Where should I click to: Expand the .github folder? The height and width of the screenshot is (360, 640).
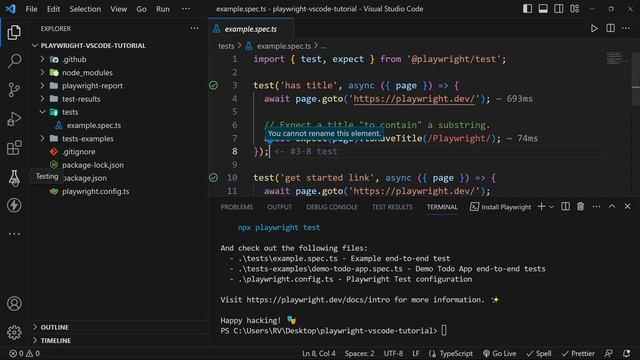pos(42,59)
